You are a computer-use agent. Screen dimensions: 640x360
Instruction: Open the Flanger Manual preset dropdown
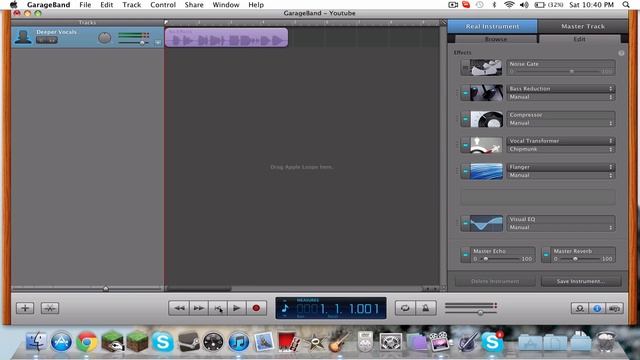pos(561,176)
